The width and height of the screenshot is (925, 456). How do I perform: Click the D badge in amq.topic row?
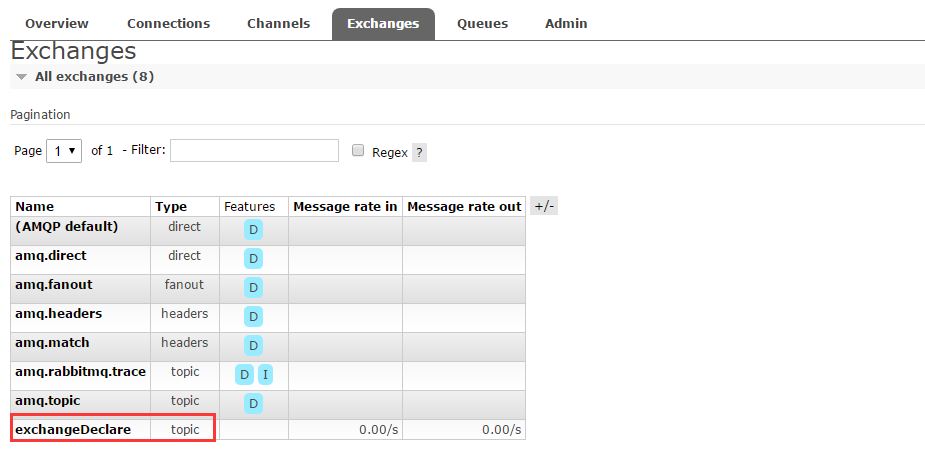tap(254, 404)
